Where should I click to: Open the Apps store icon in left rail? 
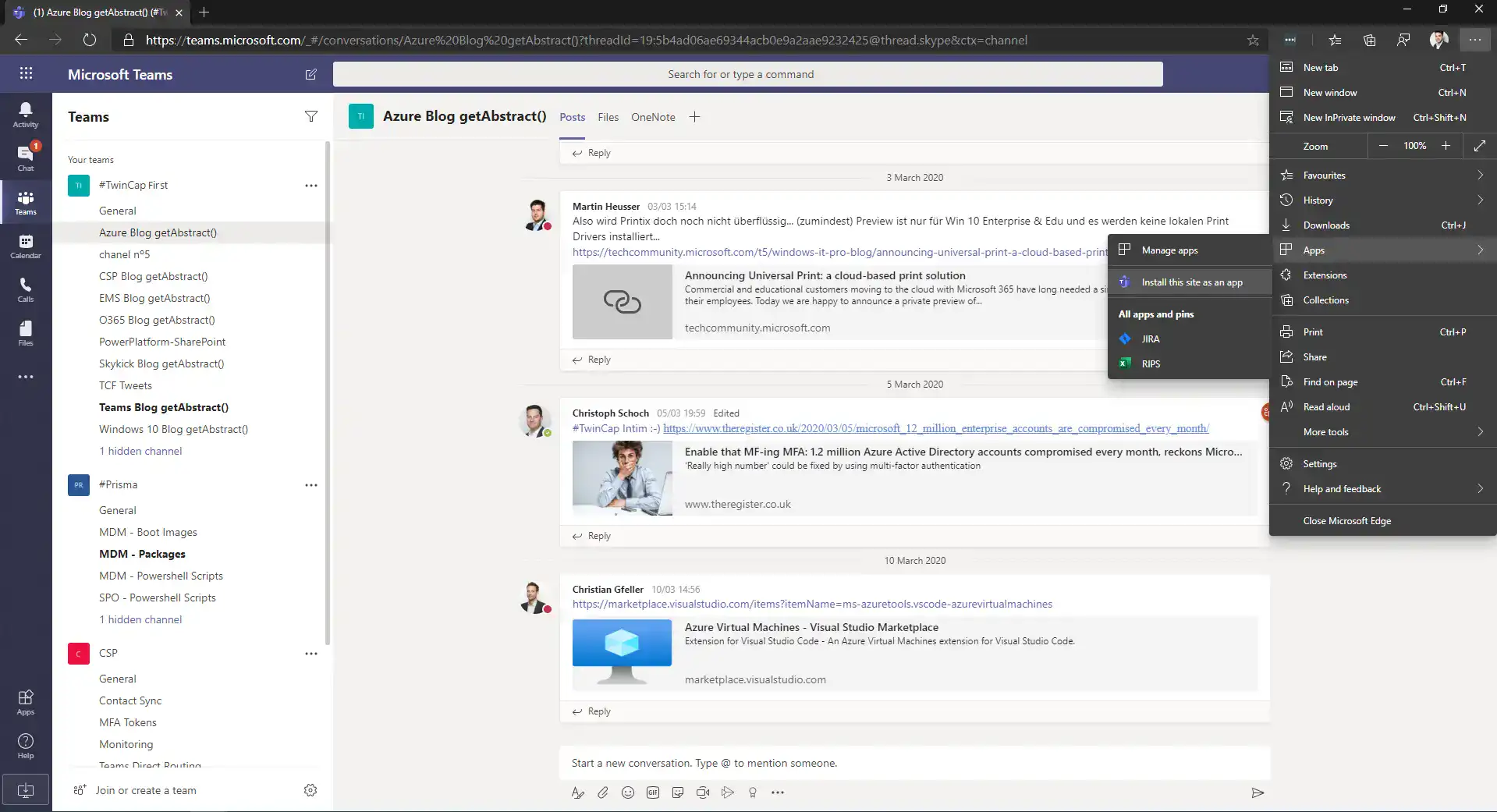point(26,702)
